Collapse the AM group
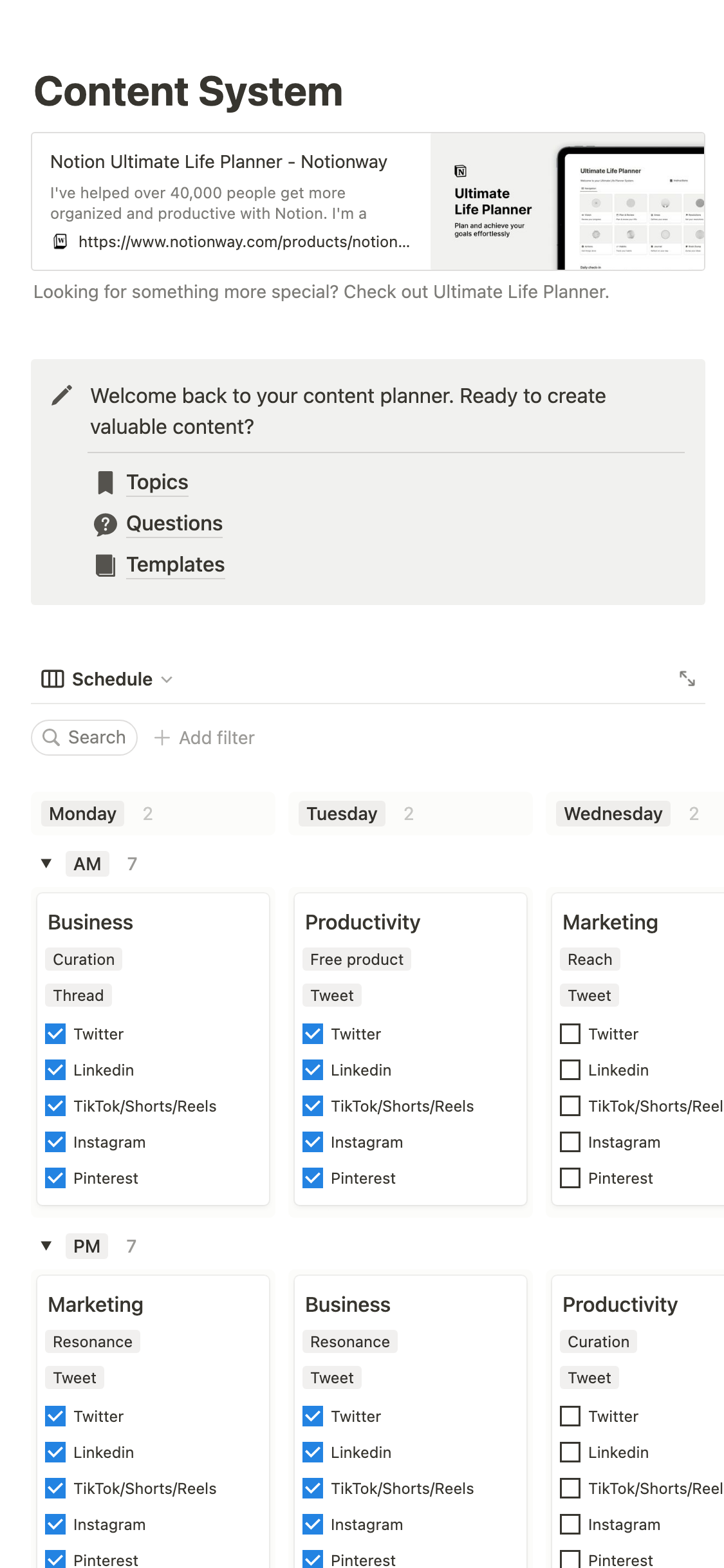The width and height of the screenshot is (724, 1568). pos(46,864)
